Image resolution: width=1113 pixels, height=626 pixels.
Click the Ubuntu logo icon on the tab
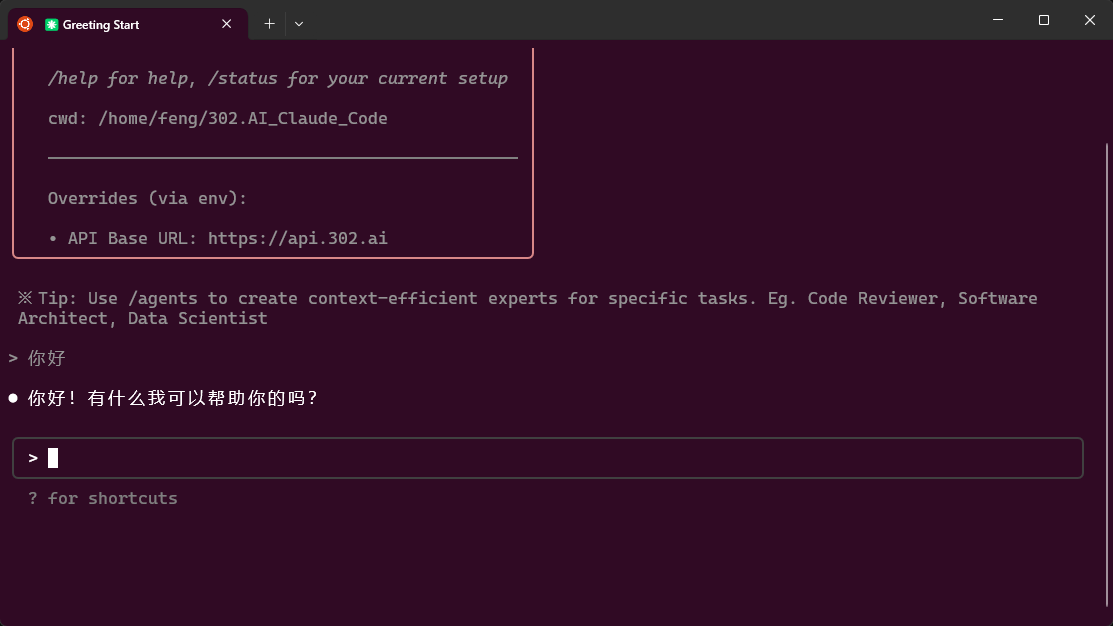[x=25, y=24]
